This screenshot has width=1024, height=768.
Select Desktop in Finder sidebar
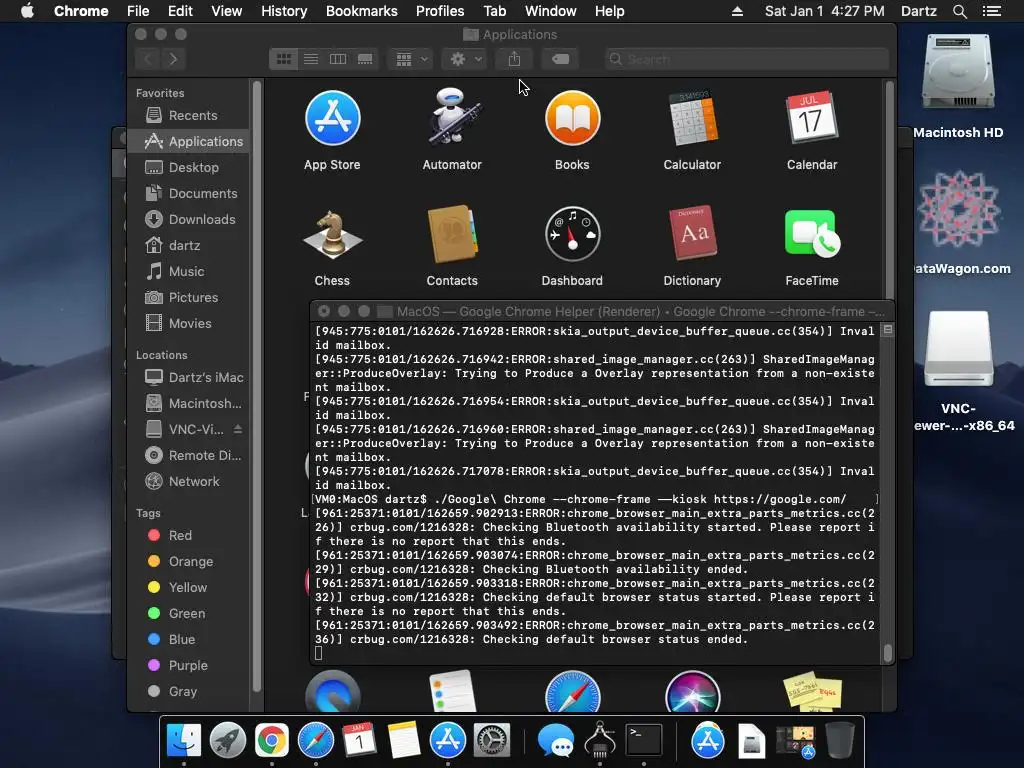[188, 167]
